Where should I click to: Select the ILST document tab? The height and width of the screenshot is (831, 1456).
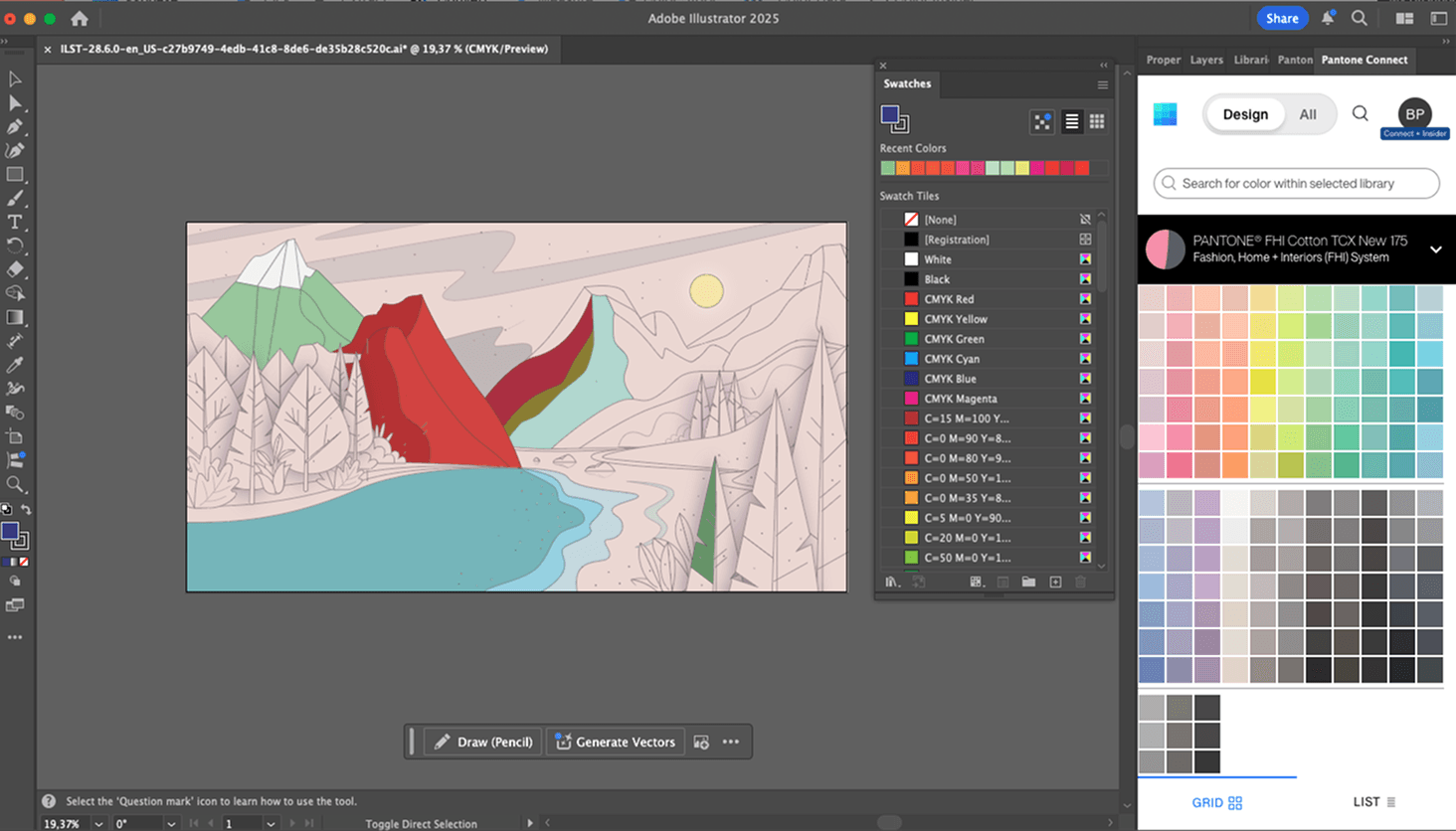pos(303,49)
